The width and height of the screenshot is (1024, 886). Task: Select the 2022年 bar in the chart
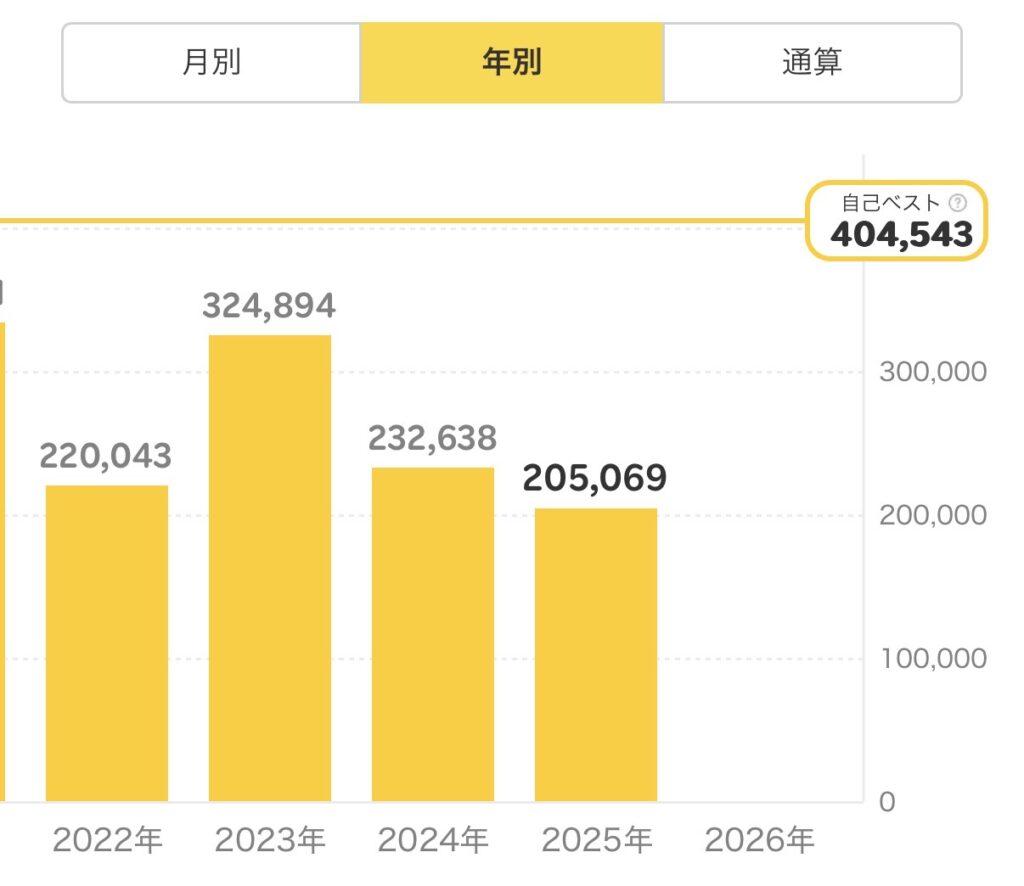coord(107,643)
